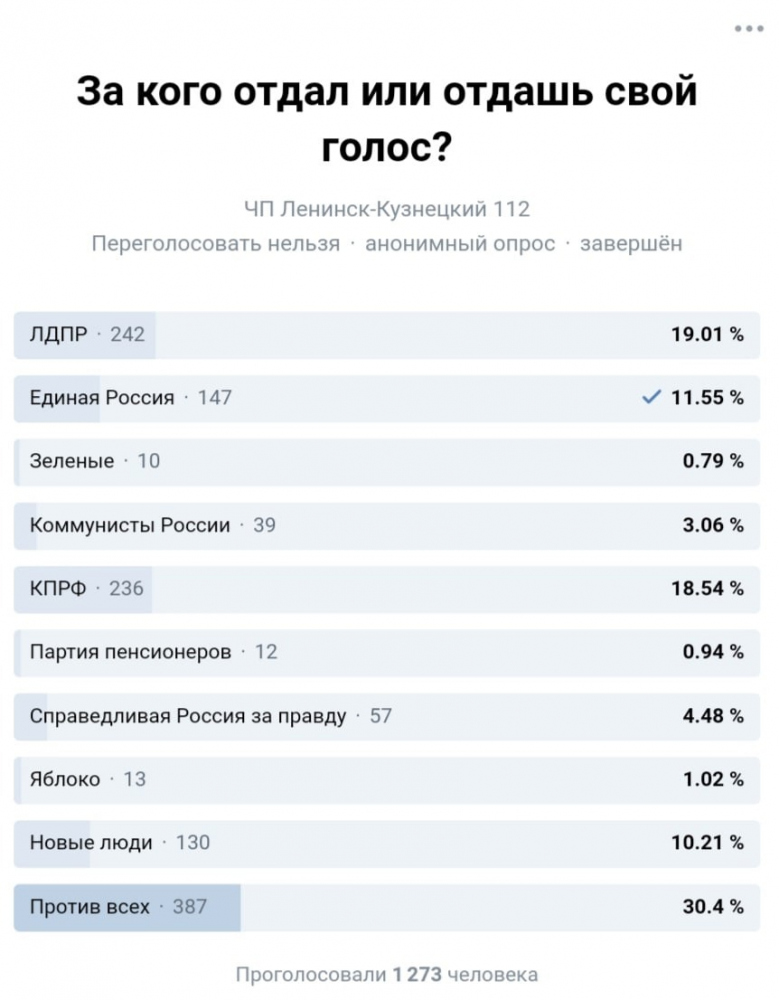Pick Справедливая Россия за правду option
This screenshot has height=1000, width=779.
point(387,716)
